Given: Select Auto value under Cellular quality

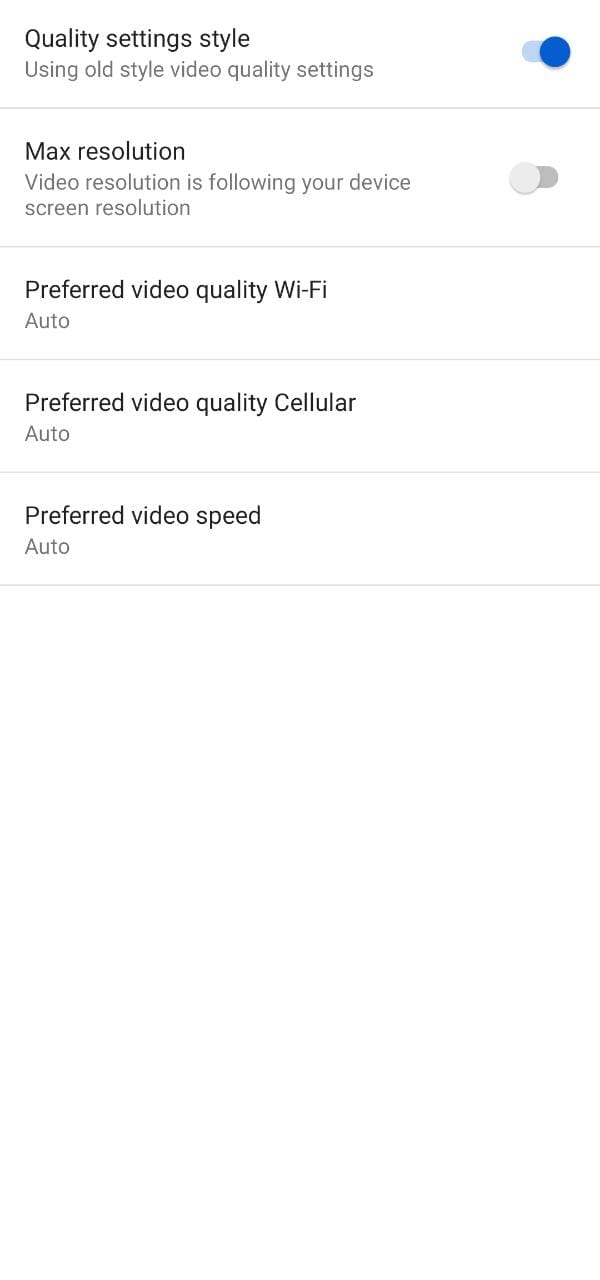Looking at the screenshot, I should point(47,434).
